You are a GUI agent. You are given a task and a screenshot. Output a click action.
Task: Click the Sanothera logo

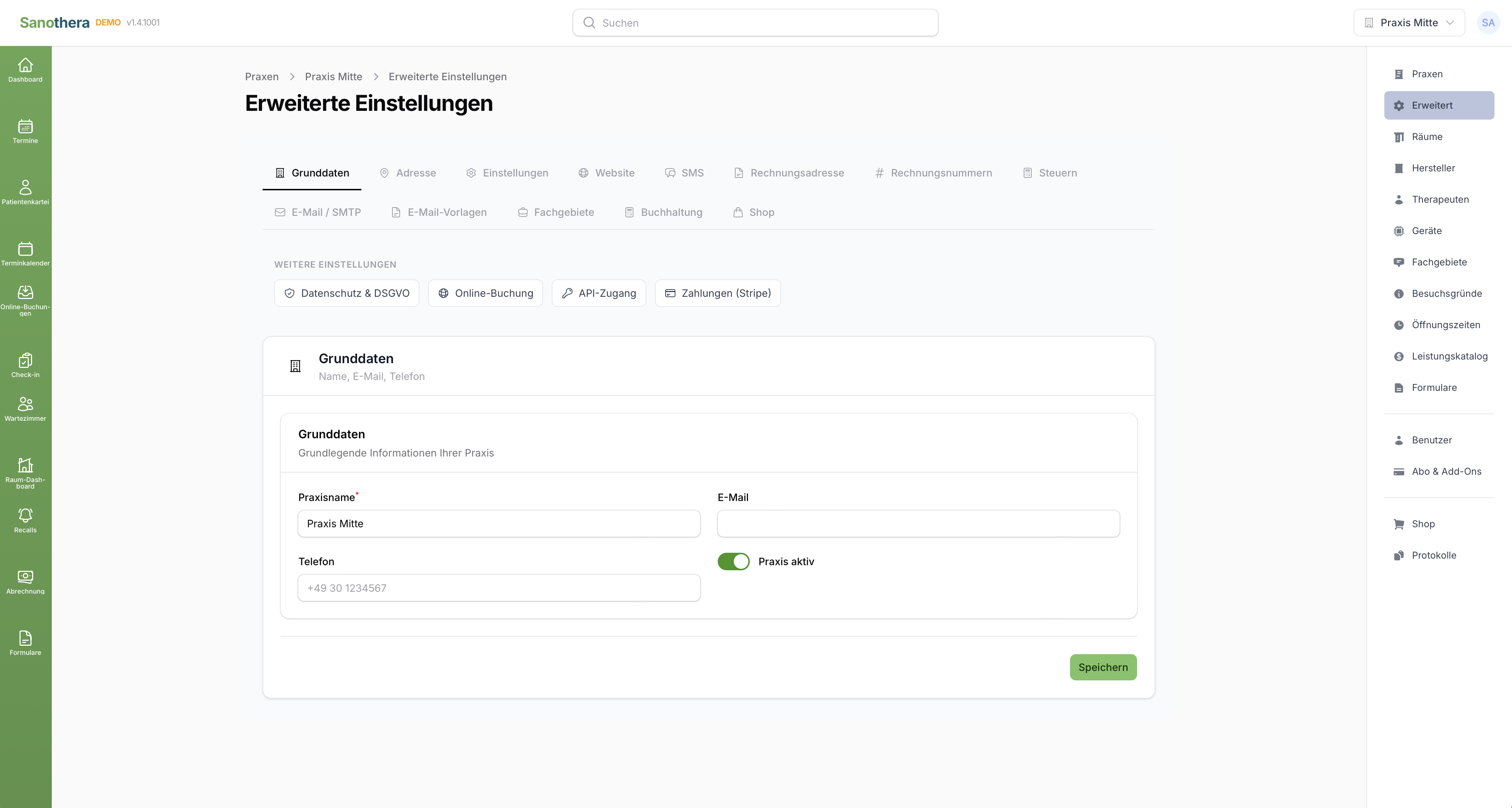55,22
